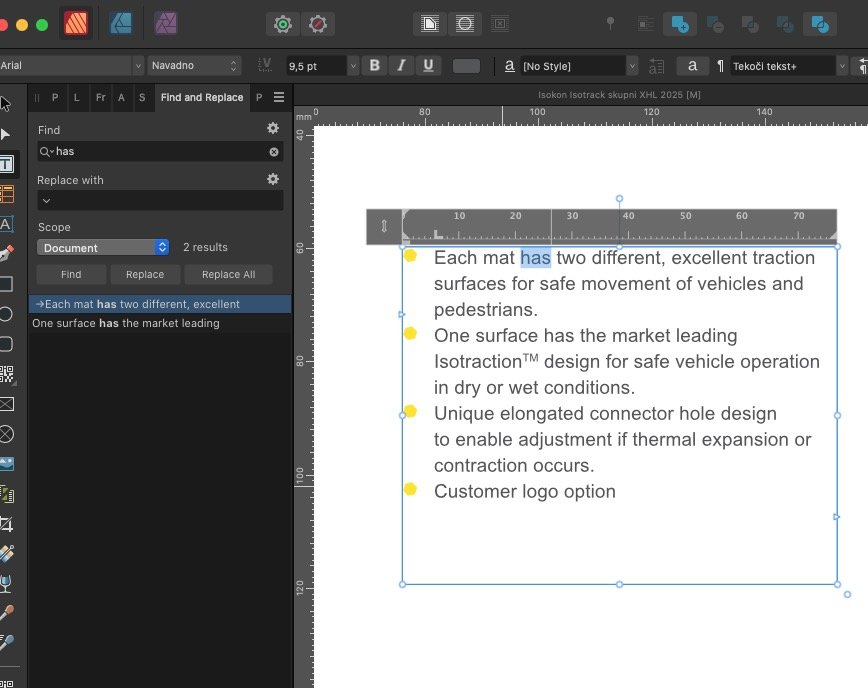Viewport: 868px width, 688px height.
Task: Switch to the S panel tab
Action: point(142,97)
